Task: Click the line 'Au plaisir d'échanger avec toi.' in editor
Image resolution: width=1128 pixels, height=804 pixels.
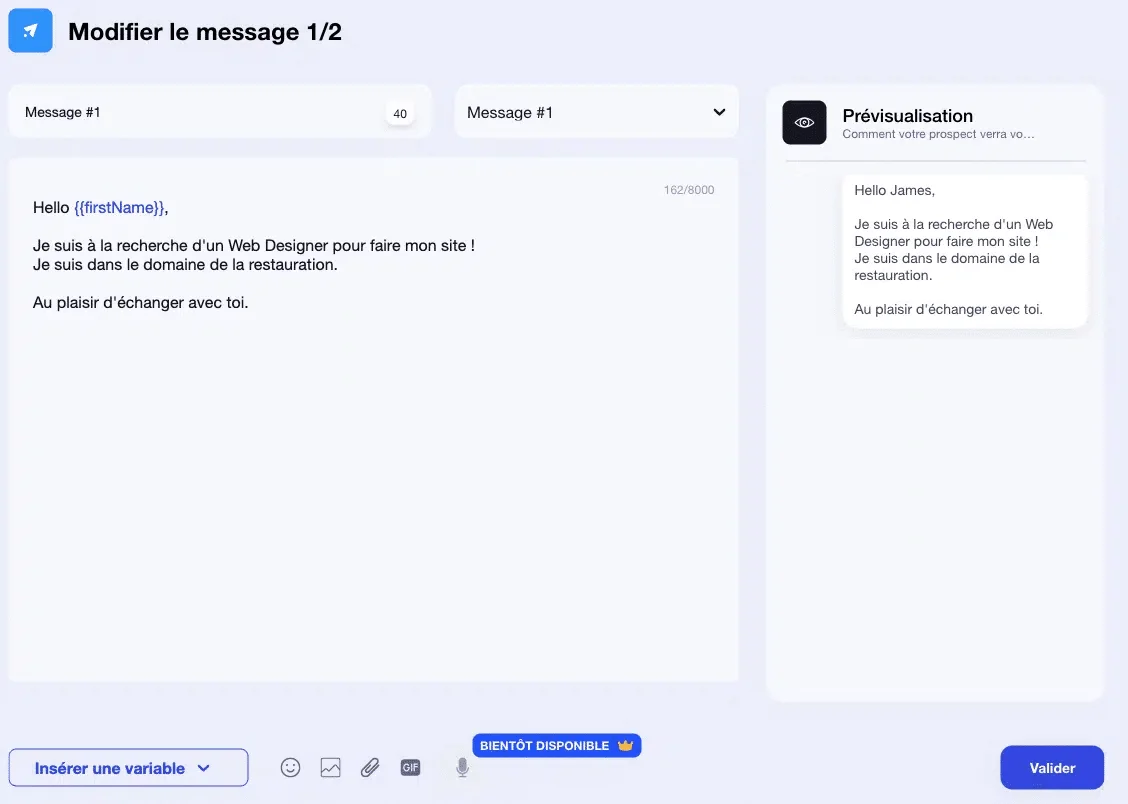Action: tap(140, 303)
